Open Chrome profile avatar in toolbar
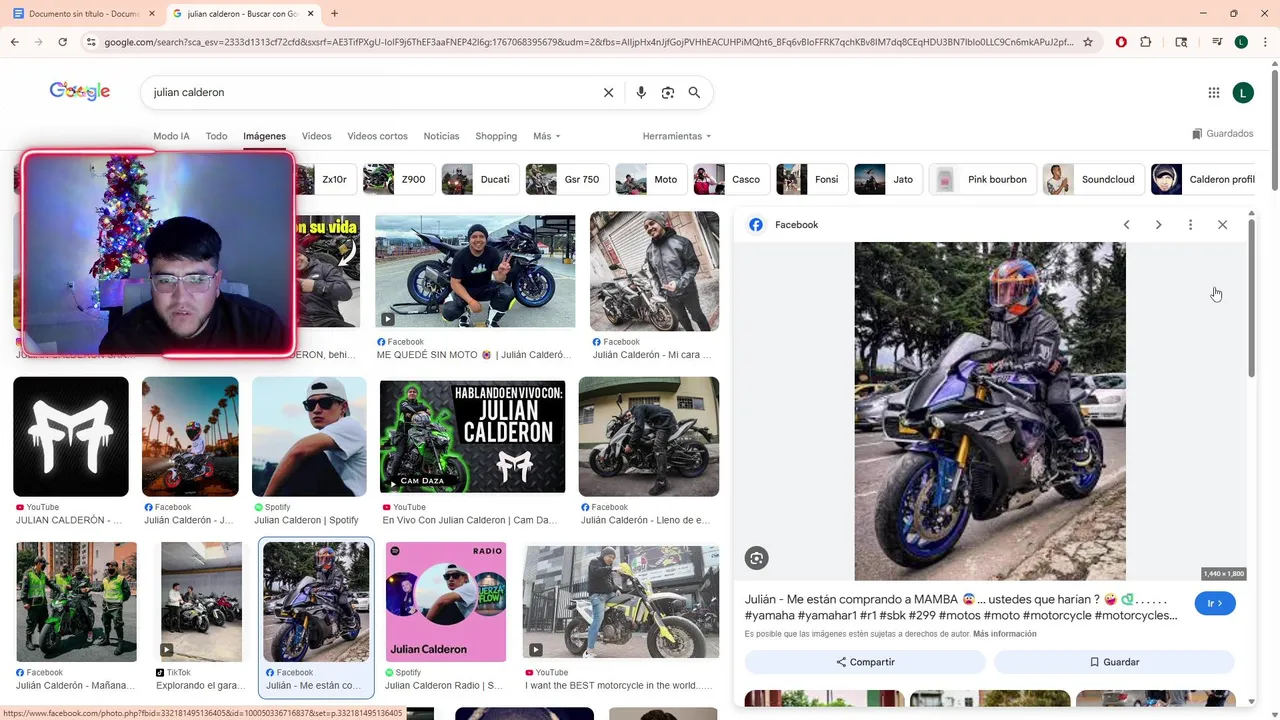This screenshot has width=1280, height=720. pyautogui.click(x=1241, y=42)
